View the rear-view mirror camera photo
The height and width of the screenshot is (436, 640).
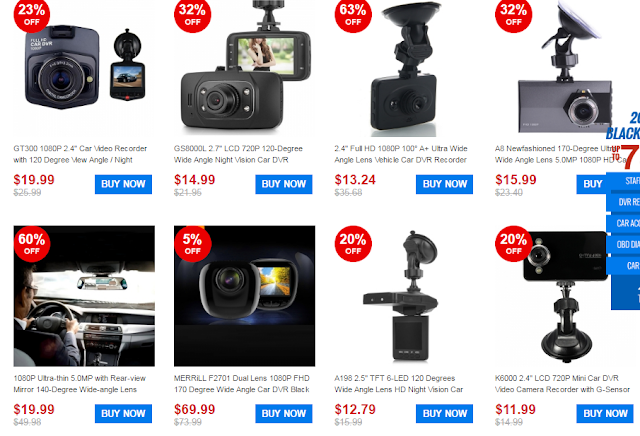click(x=84, y=296)
